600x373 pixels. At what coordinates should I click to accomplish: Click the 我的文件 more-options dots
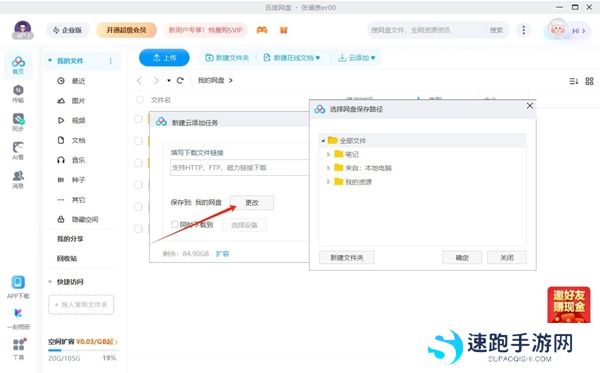pyautogui.click(x=111, y=61)
